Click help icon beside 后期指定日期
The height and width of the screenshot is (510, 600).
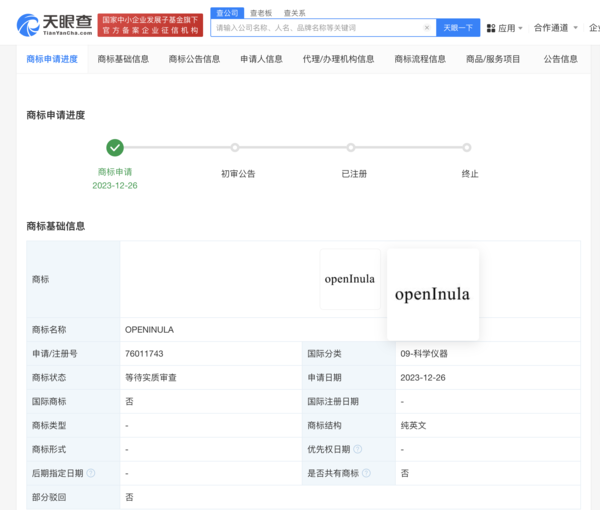(91, 473)
